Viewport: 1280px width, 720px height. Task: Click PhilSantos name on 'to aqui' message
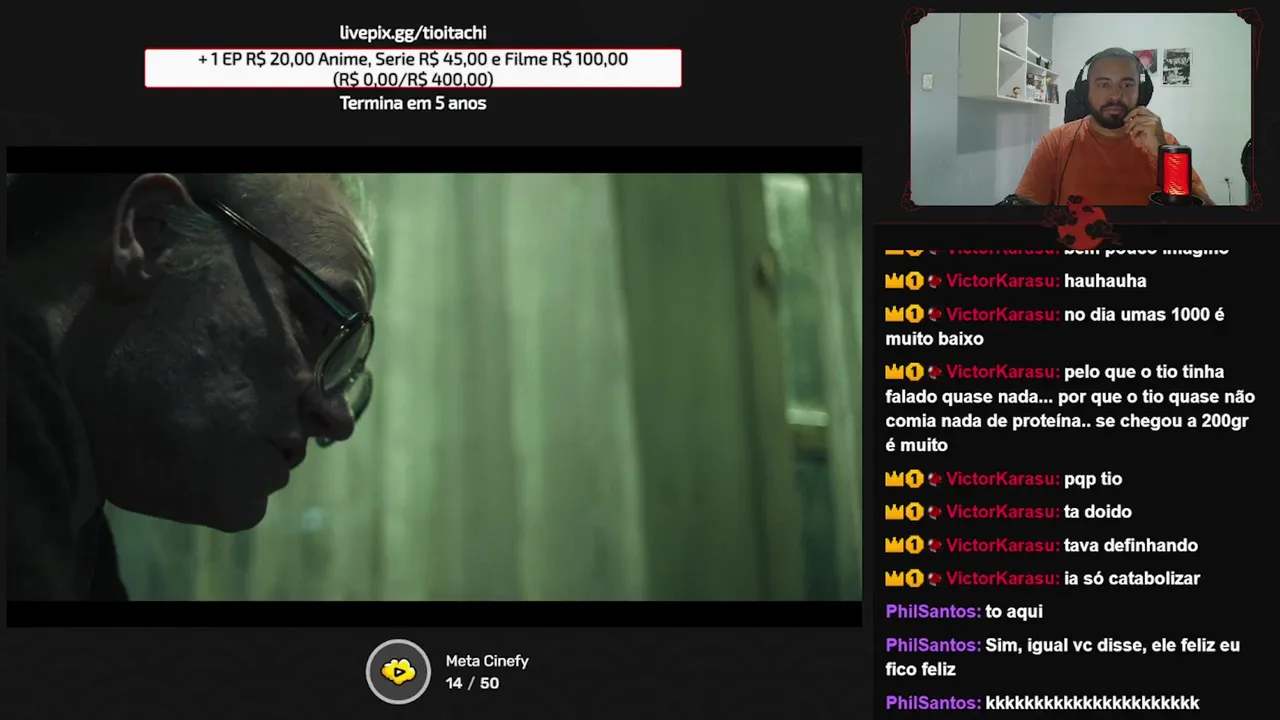[x=933, y=611]
